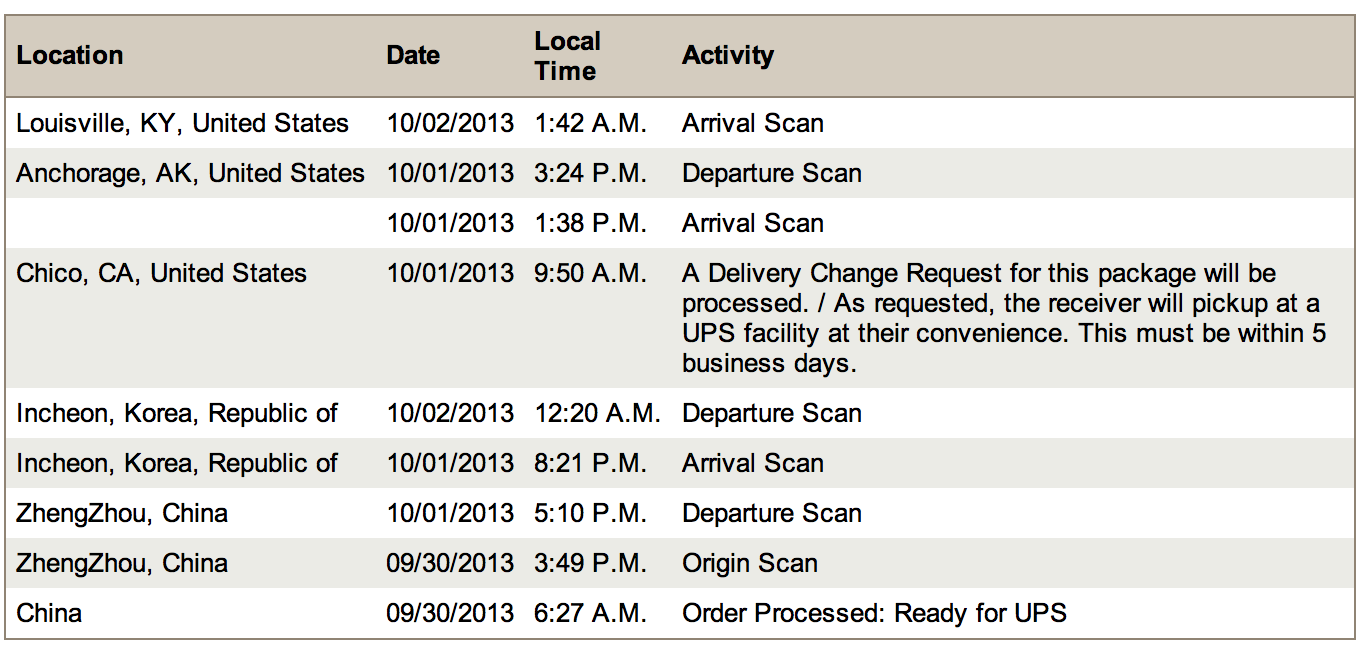Select the Chico, CA, United States location
The image size is (1364, 648).
(x=162, y=274)
